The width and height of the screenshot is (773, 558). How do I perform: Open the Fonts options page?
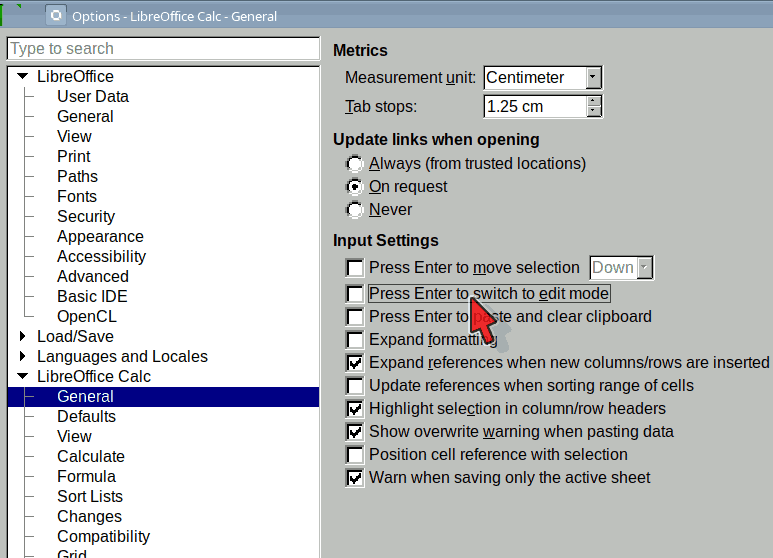[x=77, y=196]
